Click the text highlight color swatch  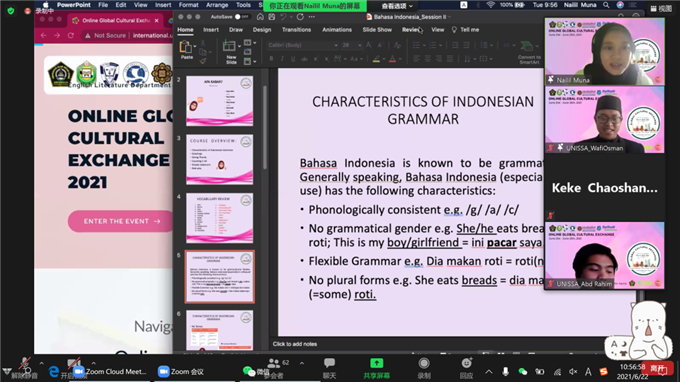click(376, 59)
